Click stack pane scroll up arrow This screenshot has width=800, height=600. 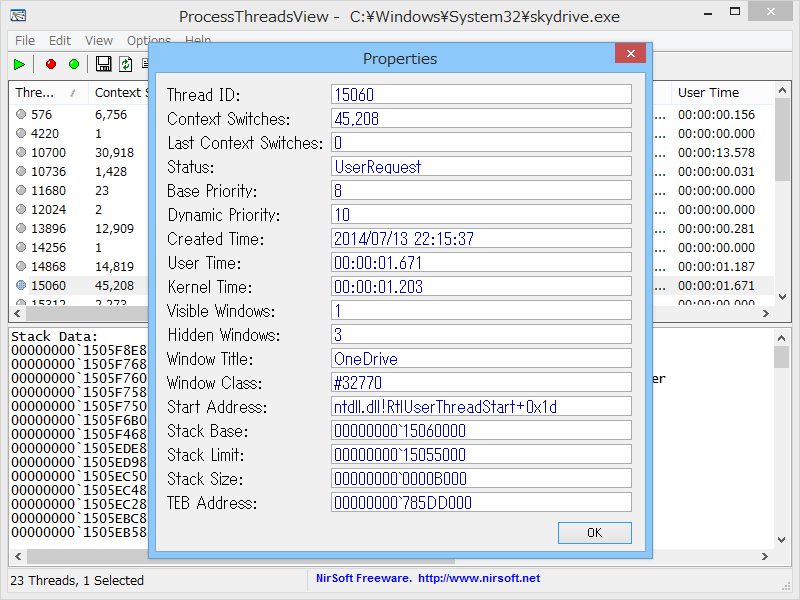[781, 337]
